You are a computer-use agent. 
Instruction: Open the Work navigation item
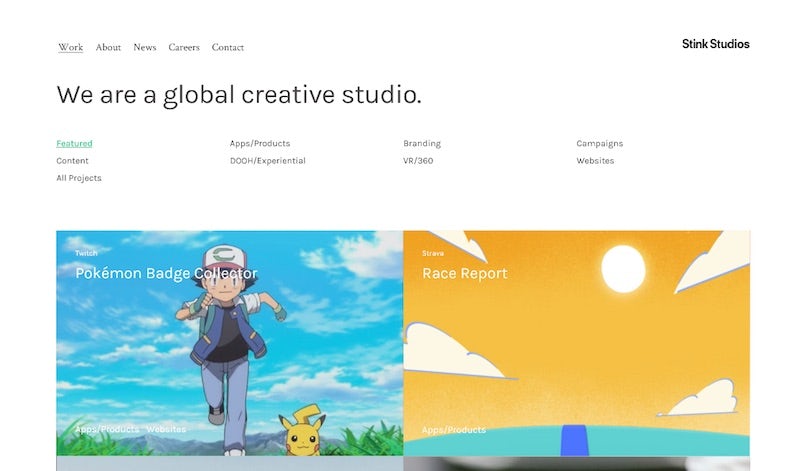click(70, 47)
